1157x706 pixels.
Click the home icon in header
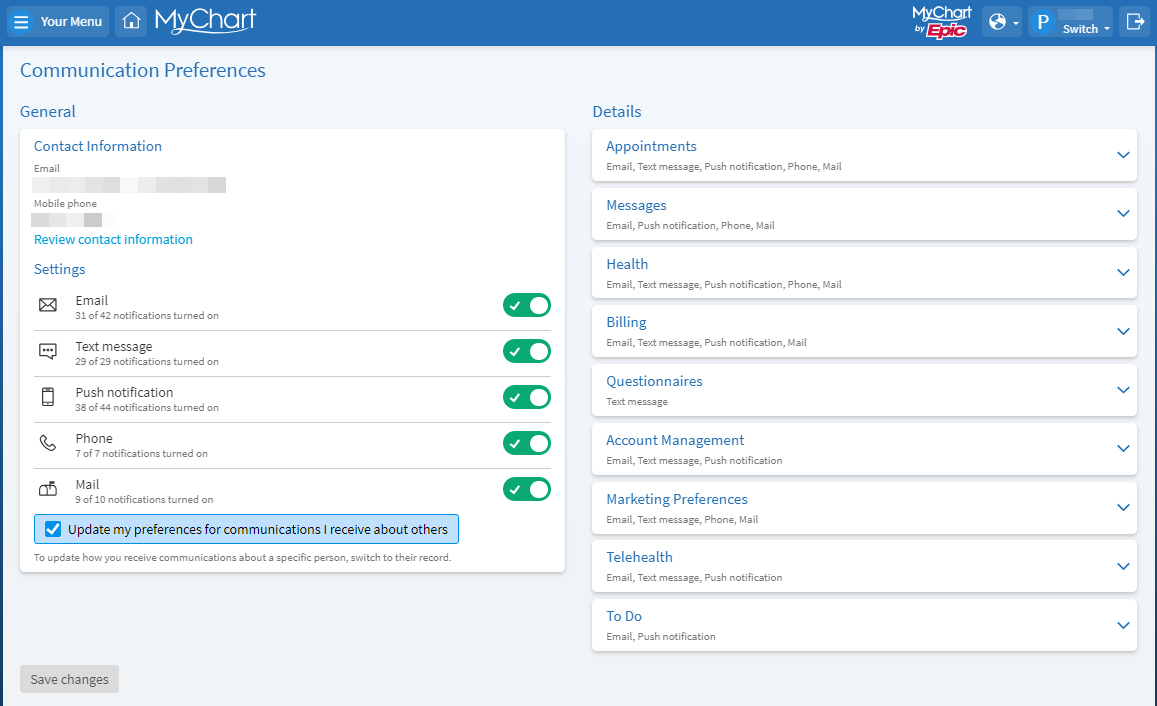click(131, 21)
